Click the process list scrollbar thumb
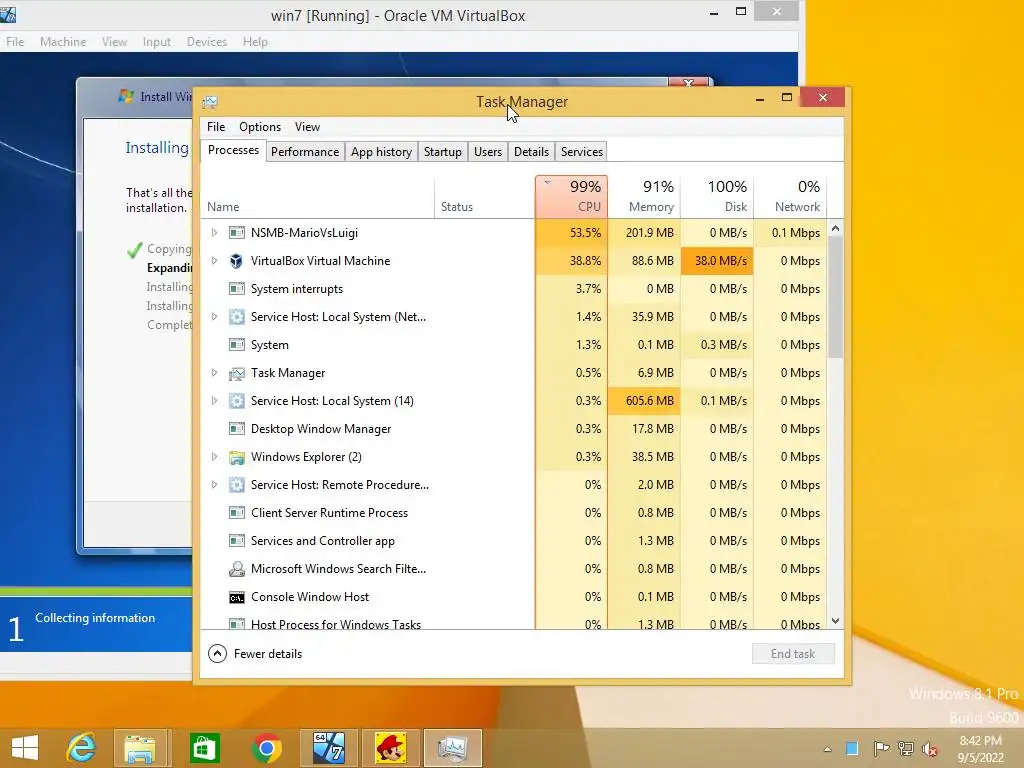 tap(835, 297)
